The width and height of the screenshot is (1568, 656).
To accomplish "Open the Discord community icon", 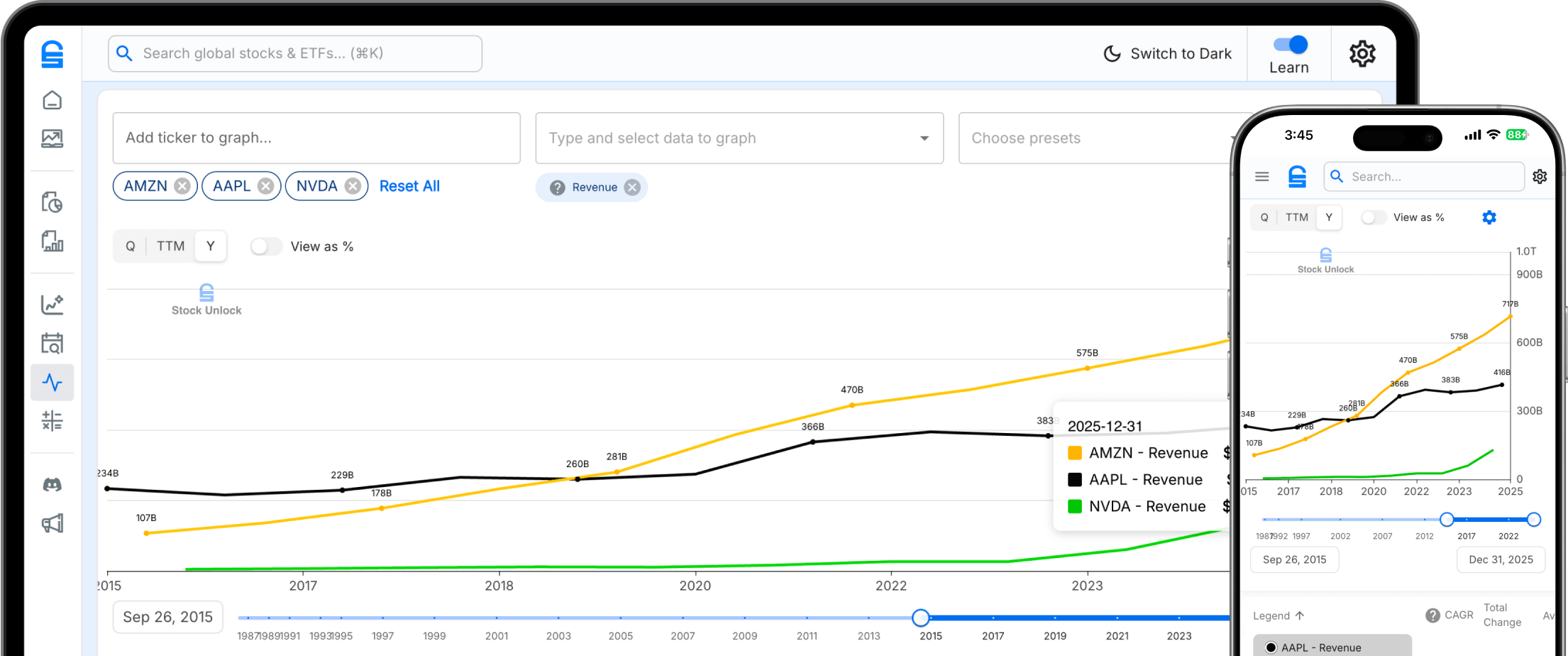I will tap(53, 485).
